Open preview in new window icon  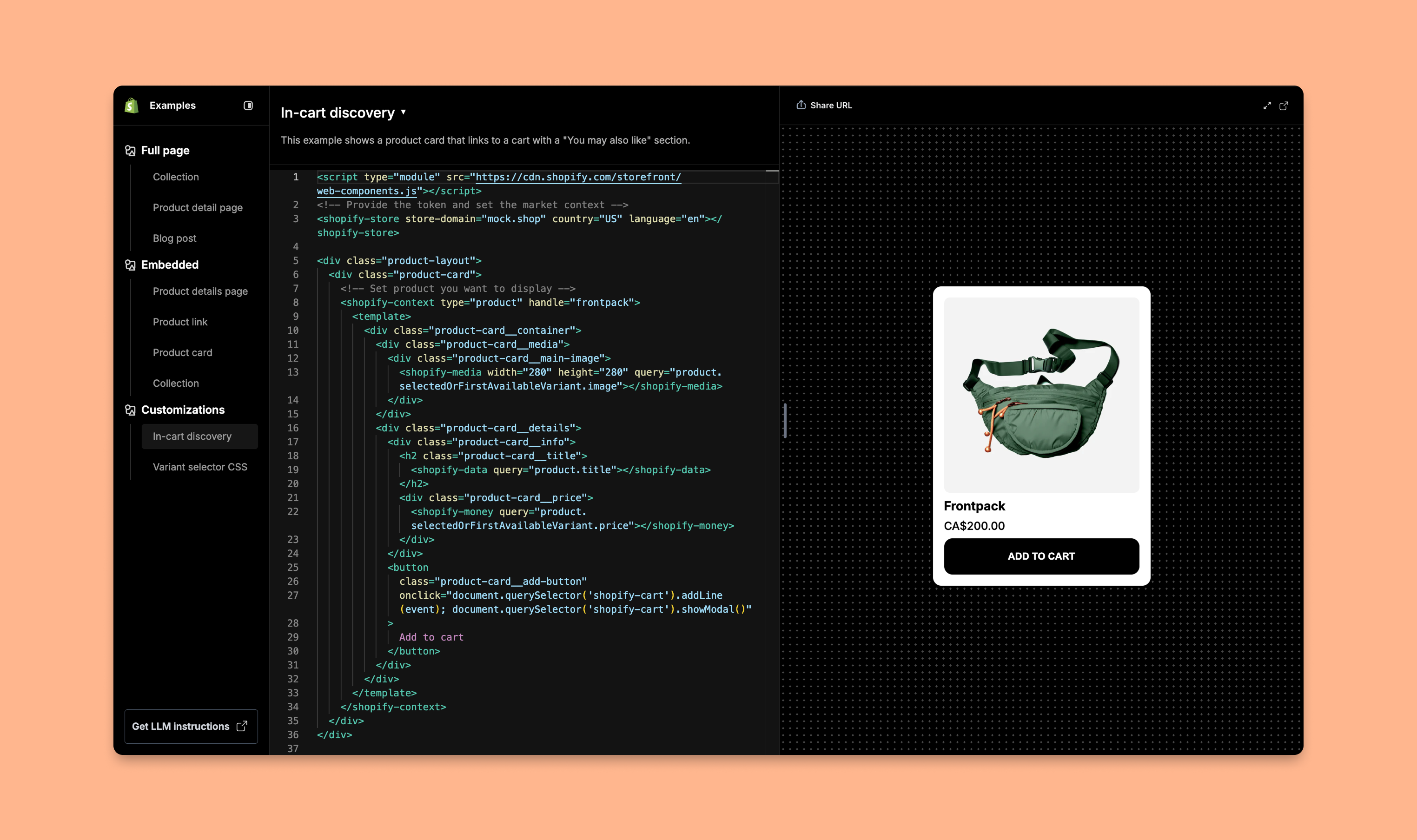[1284, 106]
